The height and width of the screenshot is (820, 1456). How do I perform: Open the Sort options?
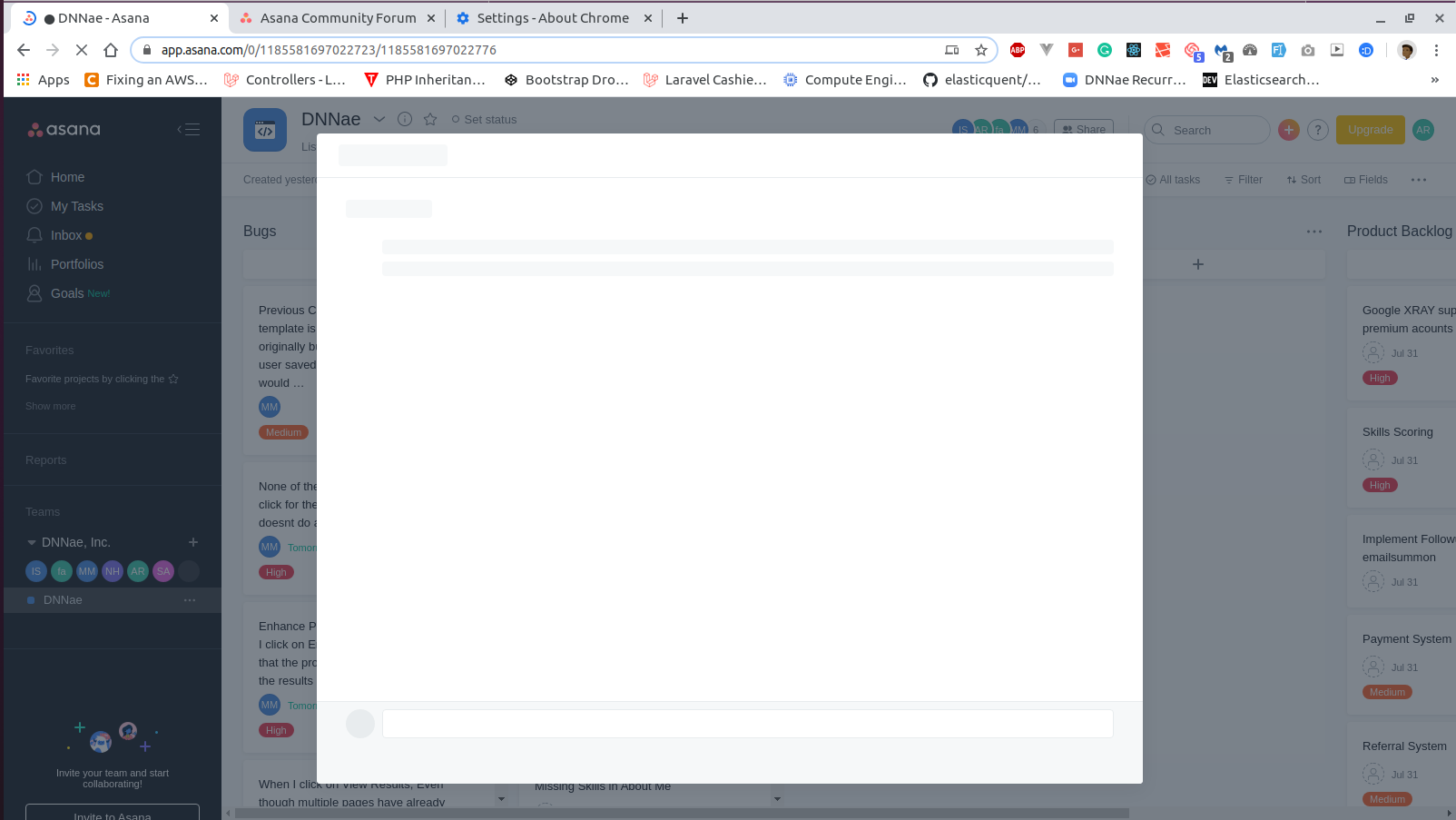click(x=1304, y=180)
